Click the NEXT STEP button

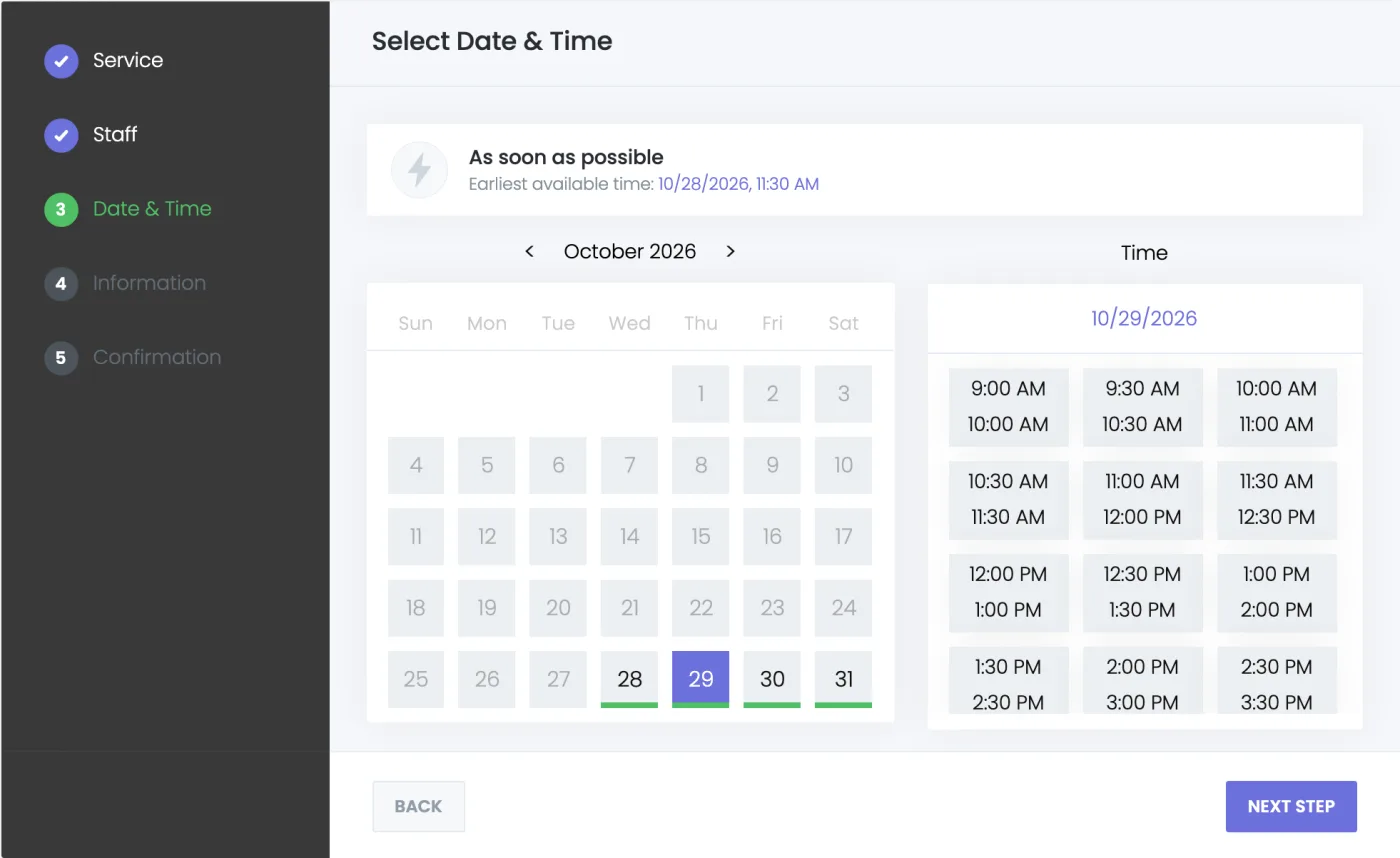coord(1291,806)
